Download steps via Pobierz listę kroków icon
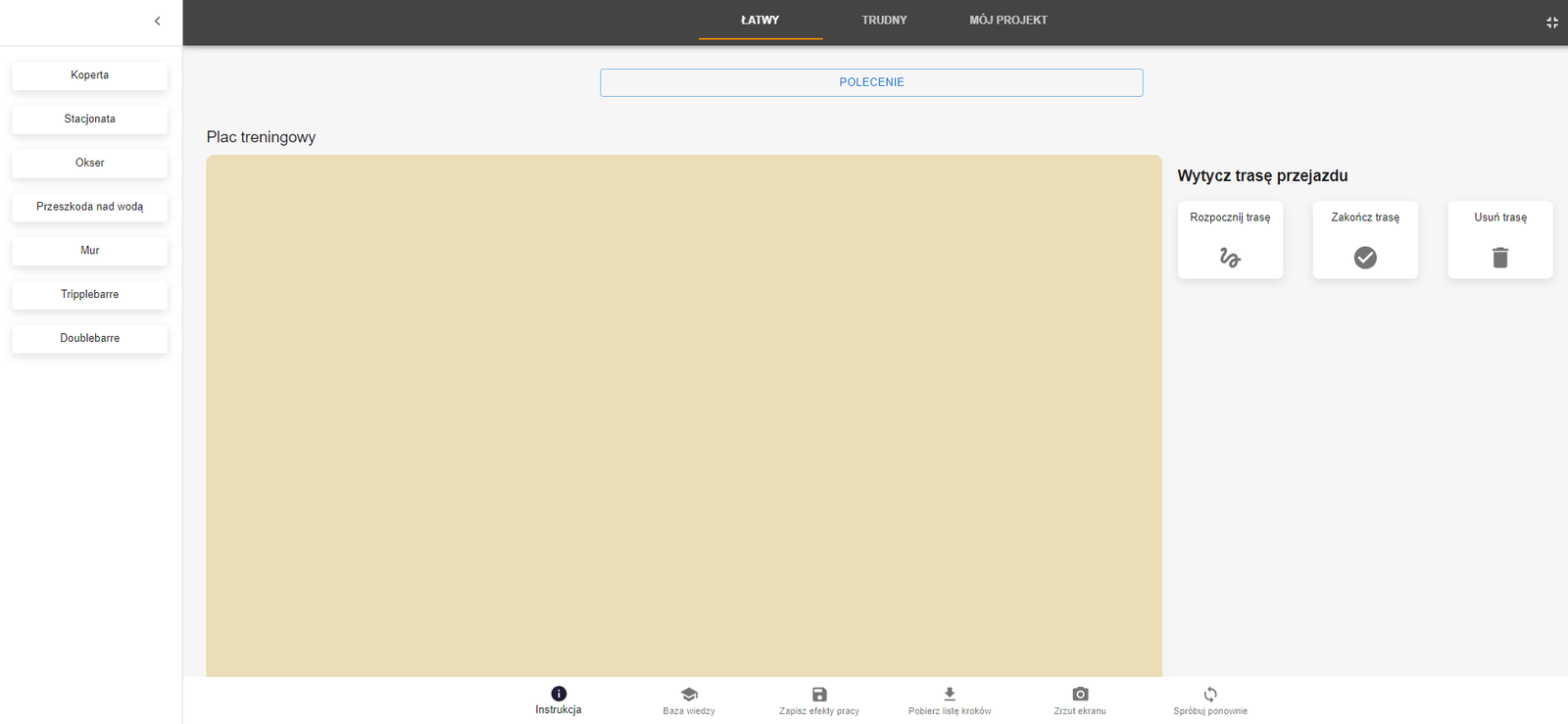 [950, 694]
